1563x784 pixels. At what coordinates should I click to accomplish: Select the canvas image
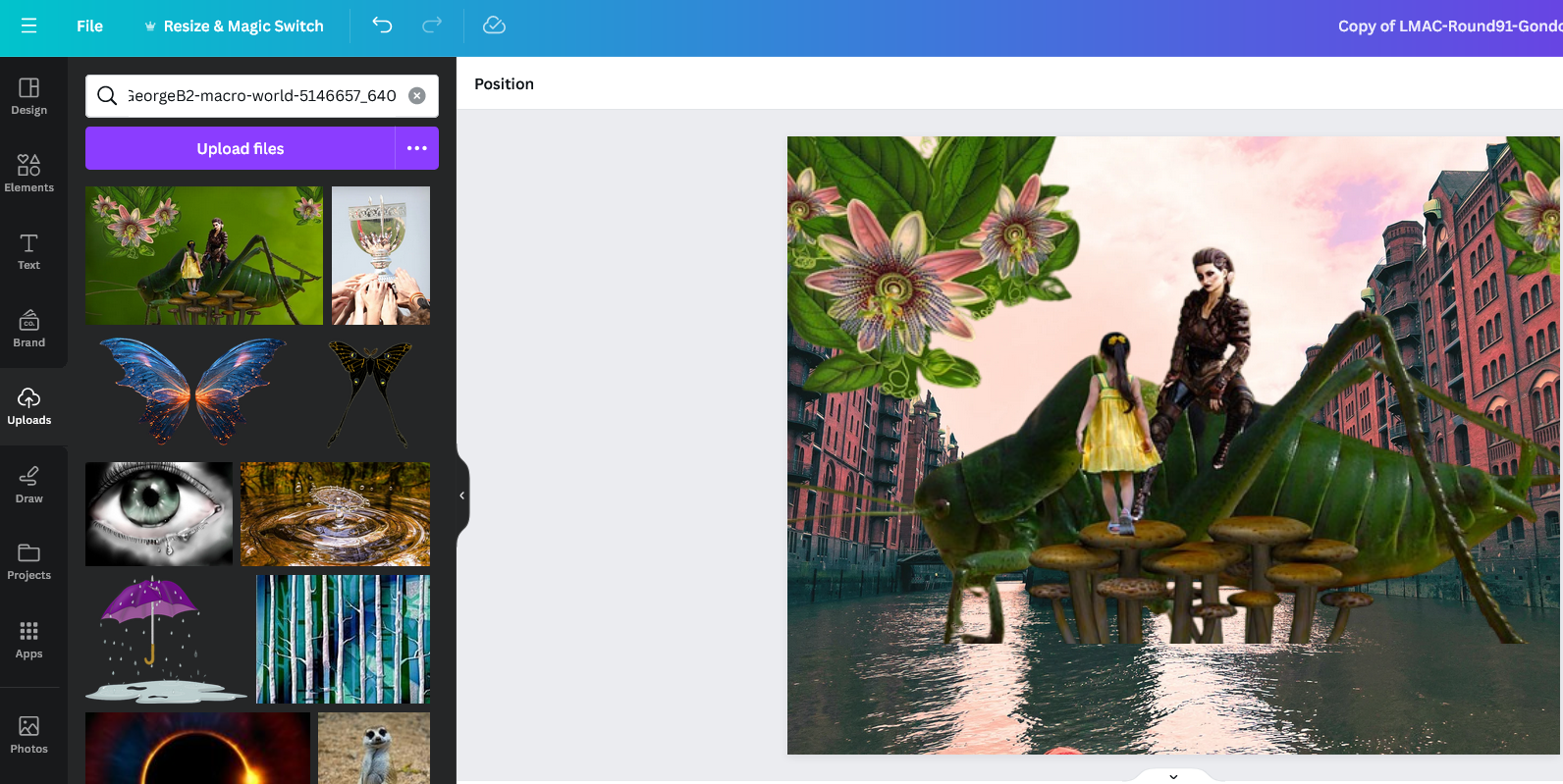[x=1173, y=445]
